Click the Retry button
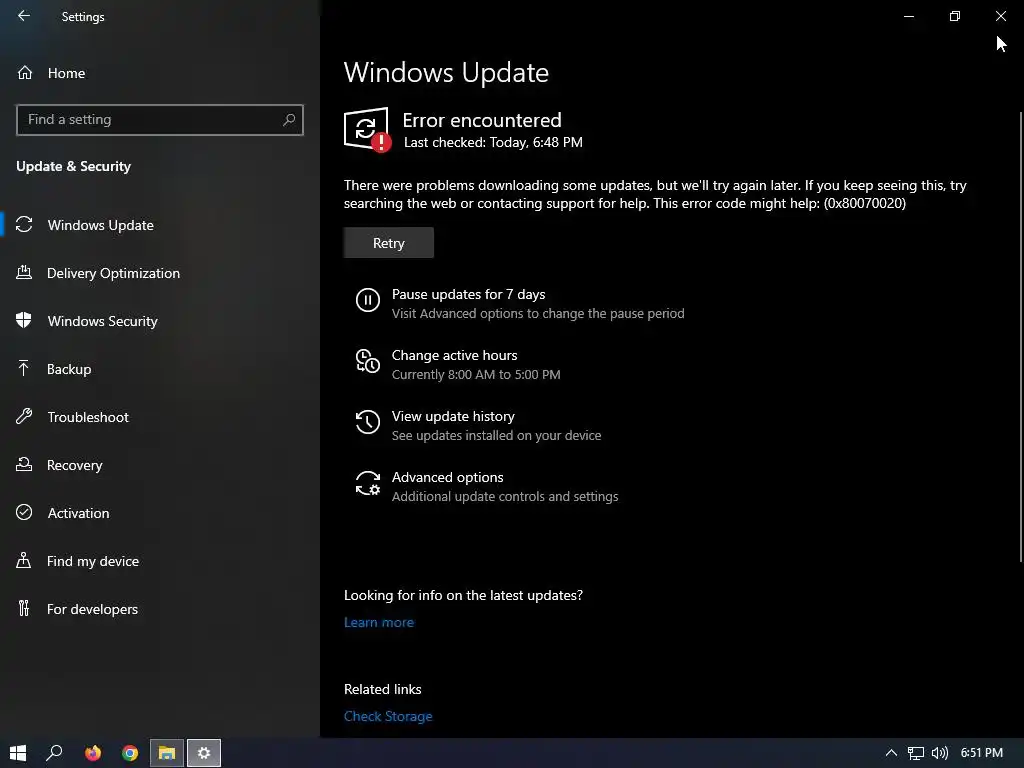 click(x=389, y=243)
